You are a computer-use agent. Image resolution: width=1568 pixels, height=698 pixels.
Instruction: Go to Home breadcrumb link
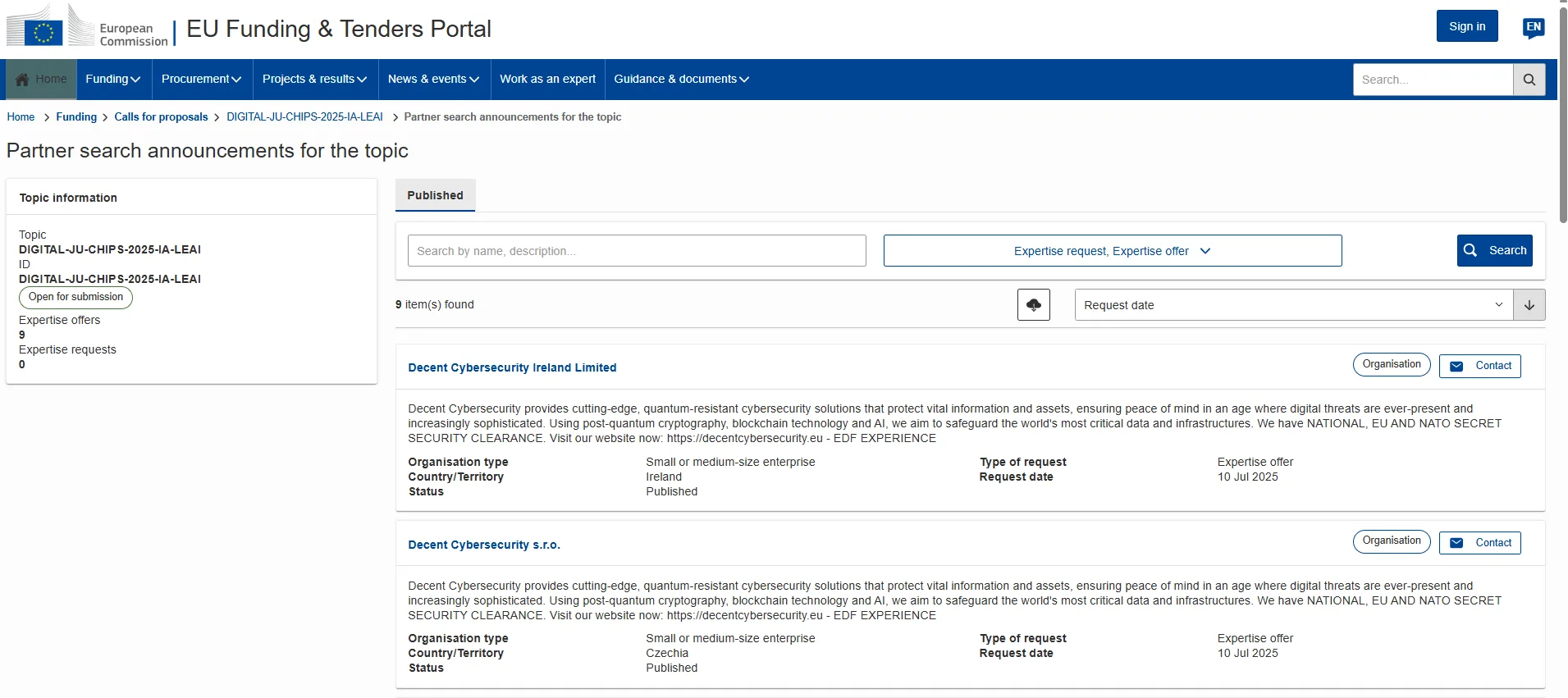[x=21, y=117]
